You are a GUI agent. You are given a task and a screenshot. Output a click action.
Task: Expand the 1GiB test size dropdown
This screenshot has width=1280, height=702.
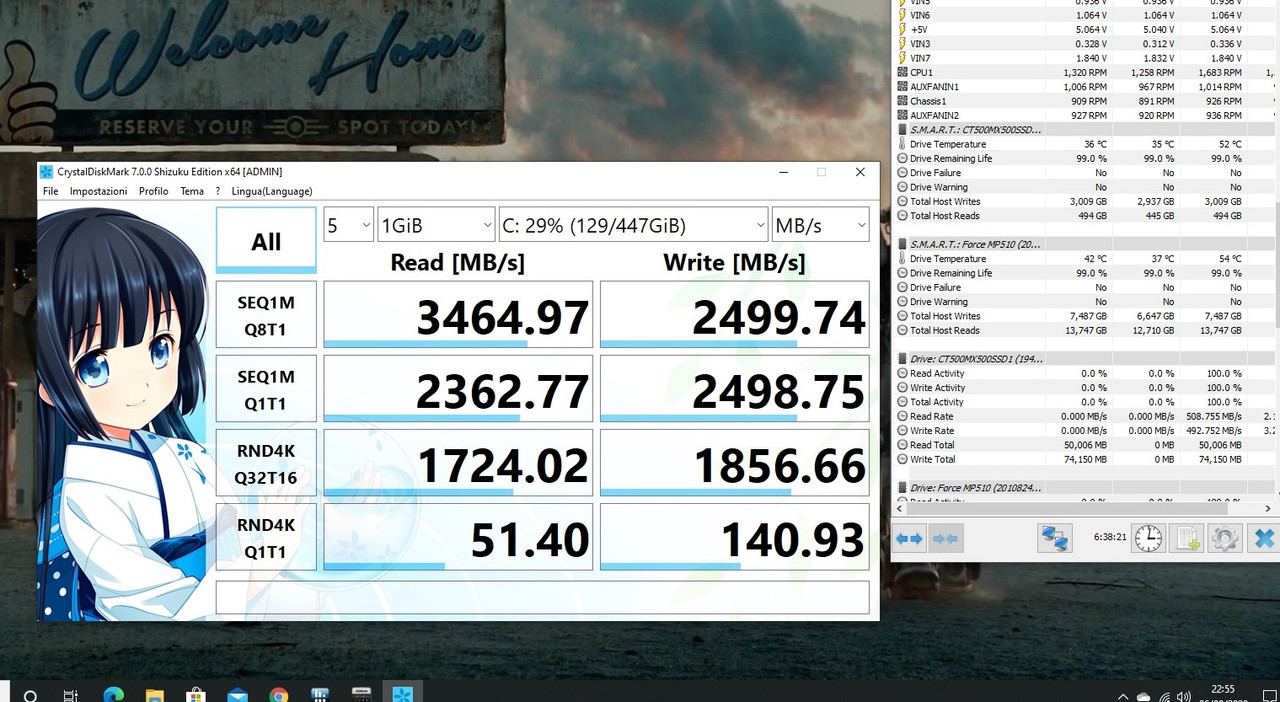pyautogui.click(x=436, y=225)
